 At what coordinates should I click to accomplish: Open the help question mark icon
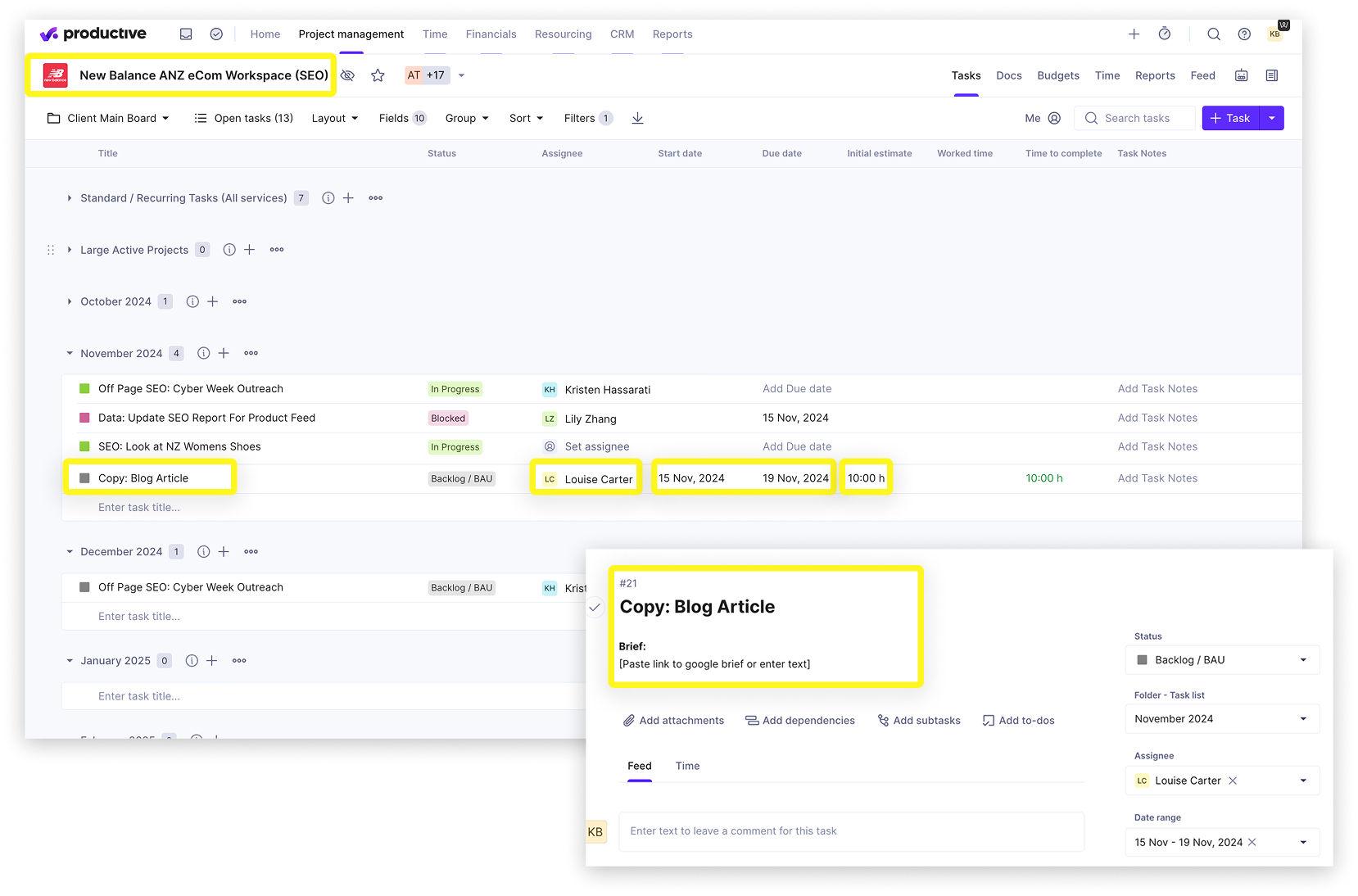pos(1244,34)
